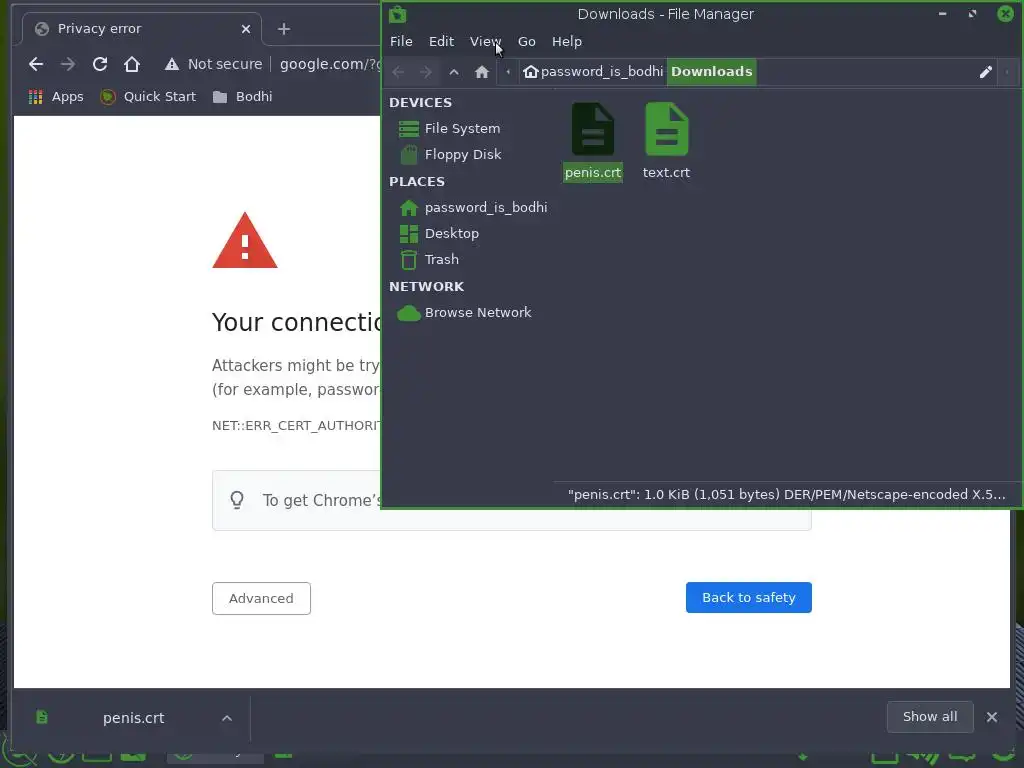Open the Apps bookmark shortcut

(x=56, y=97)
